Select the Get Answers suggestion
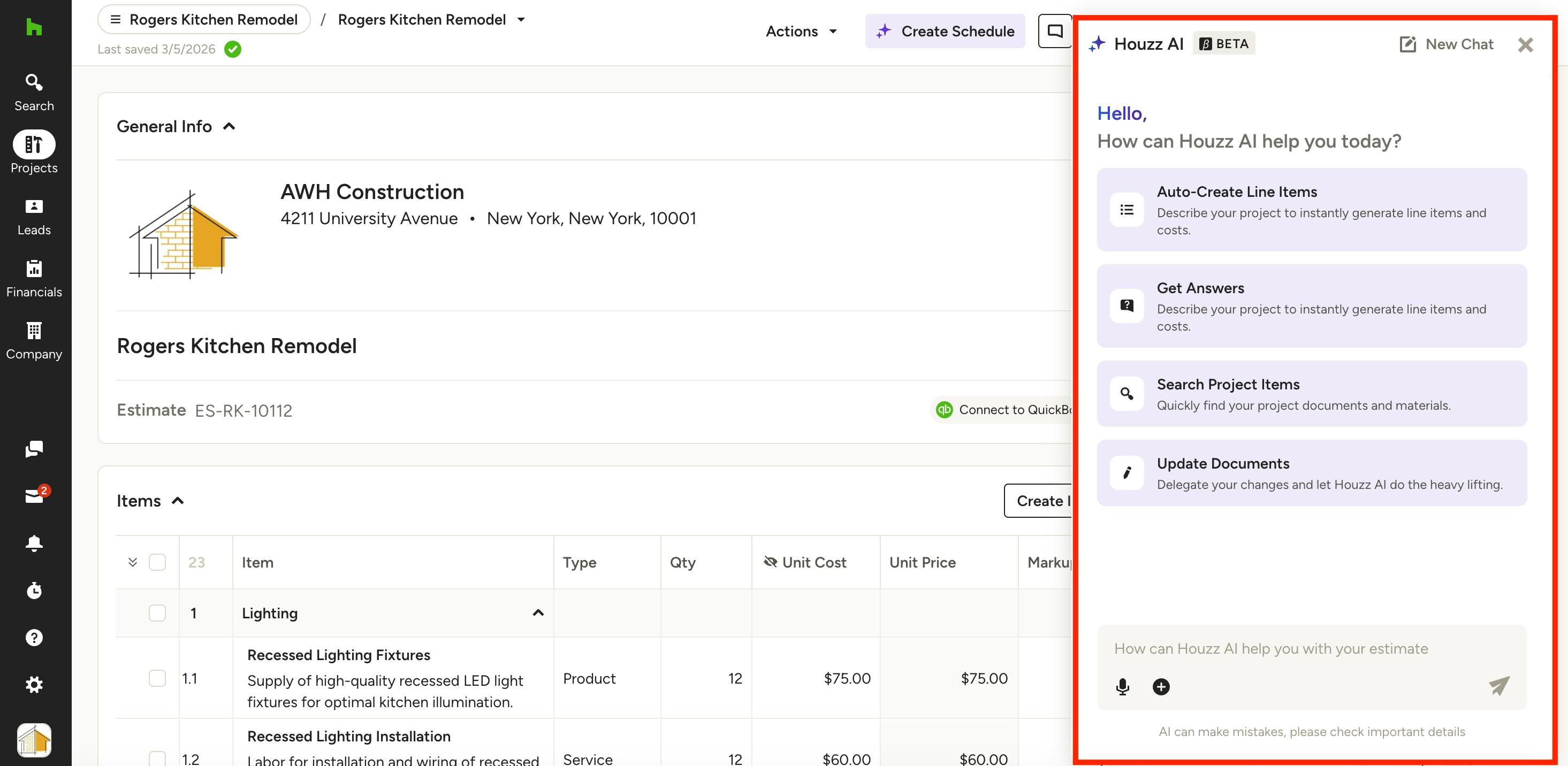Viewport: 1568px width, 766px height. 1312,306
